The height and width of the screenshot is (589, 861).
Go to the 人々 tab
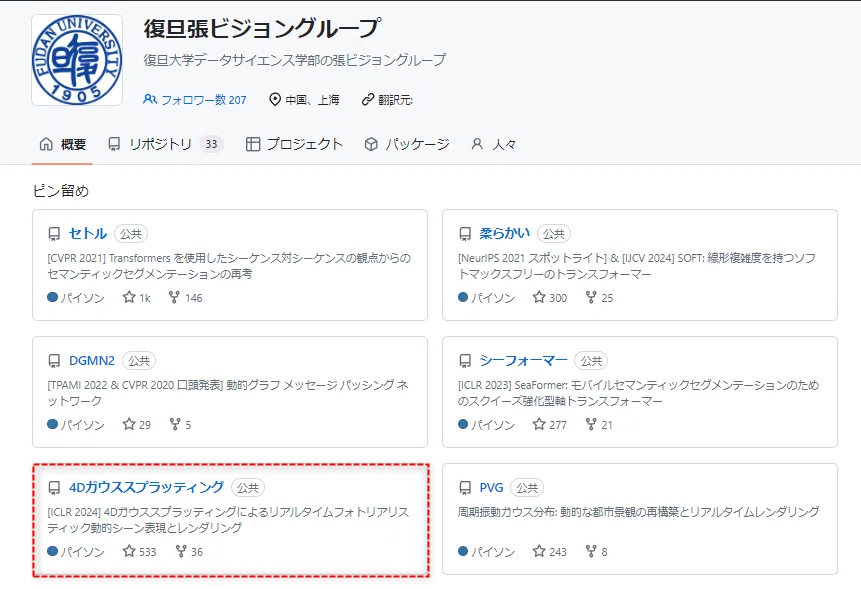point(494,144)
